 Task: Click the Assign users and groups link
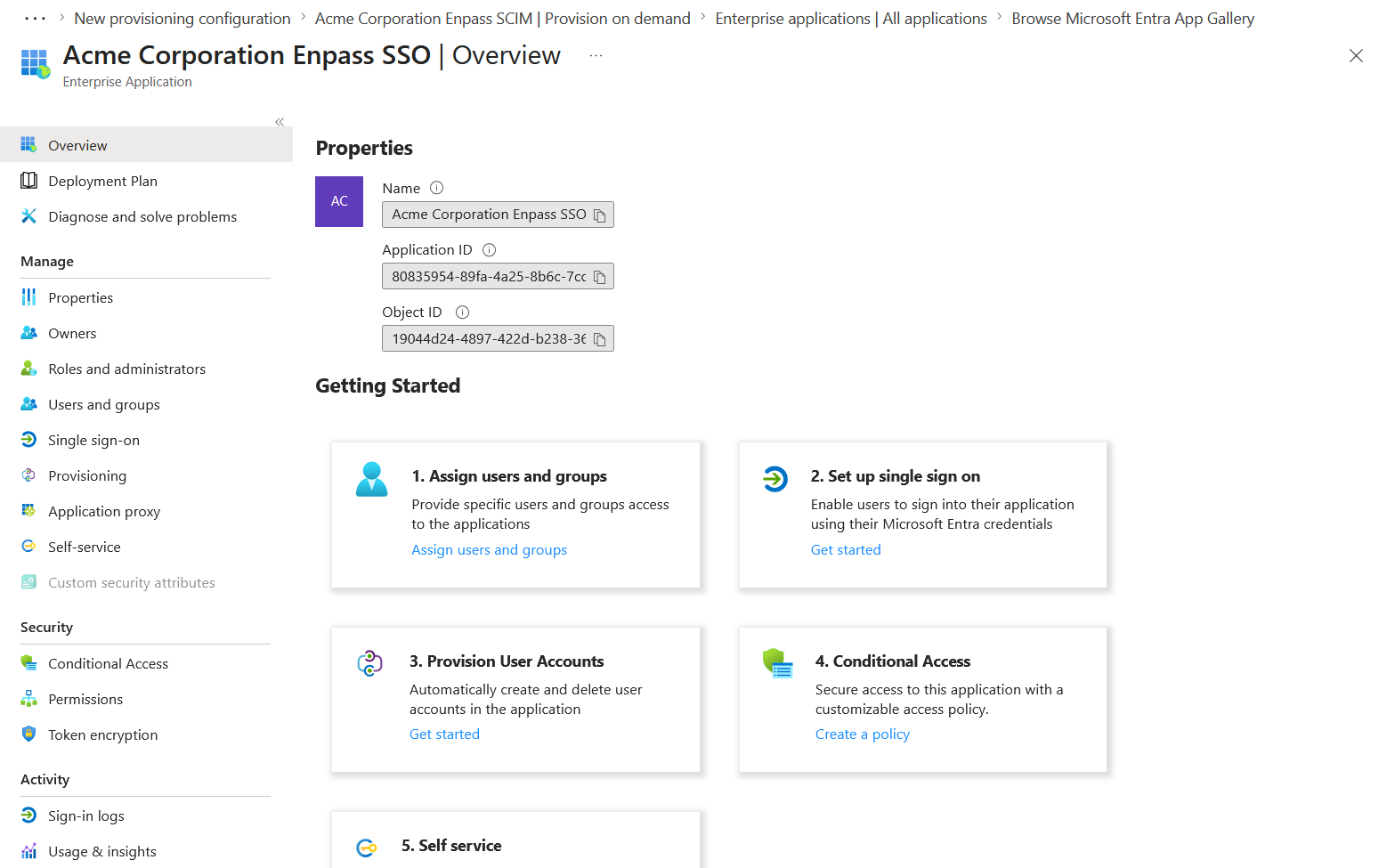[x=489, y=550]
